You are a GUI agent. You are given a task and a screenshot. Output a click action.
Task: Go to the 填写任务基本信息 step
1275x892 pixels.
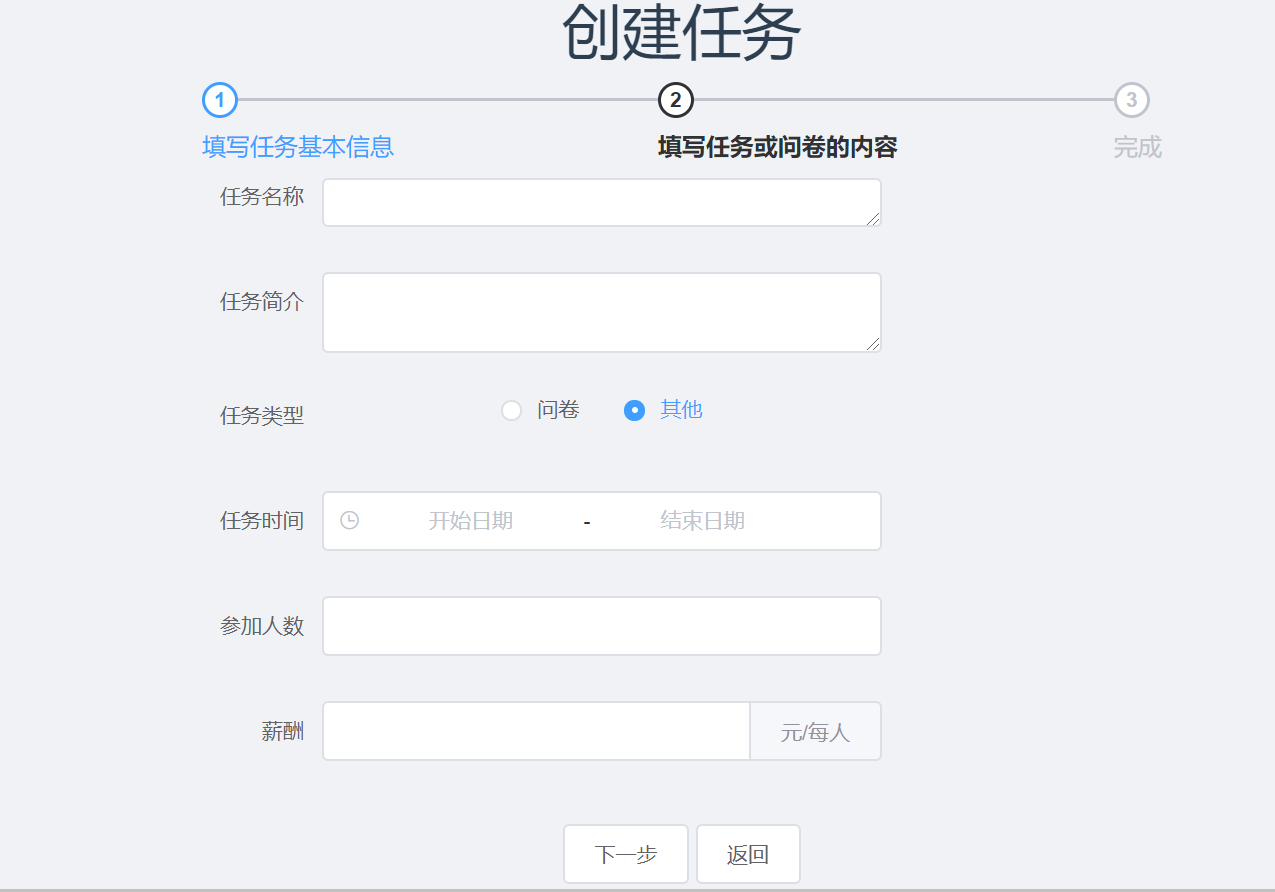pos(298,147)
